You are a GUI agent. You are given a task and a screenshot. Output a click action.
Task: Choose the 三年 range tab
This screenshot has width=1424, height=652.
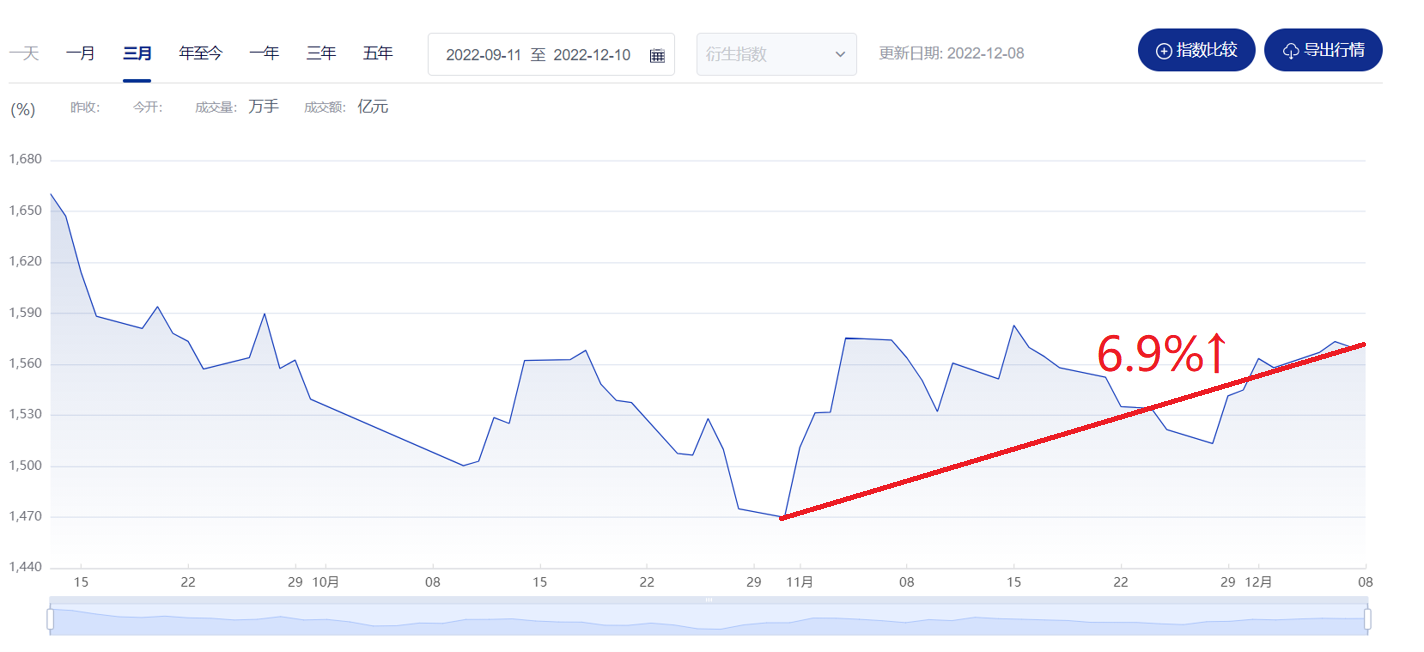coord(321,54)
